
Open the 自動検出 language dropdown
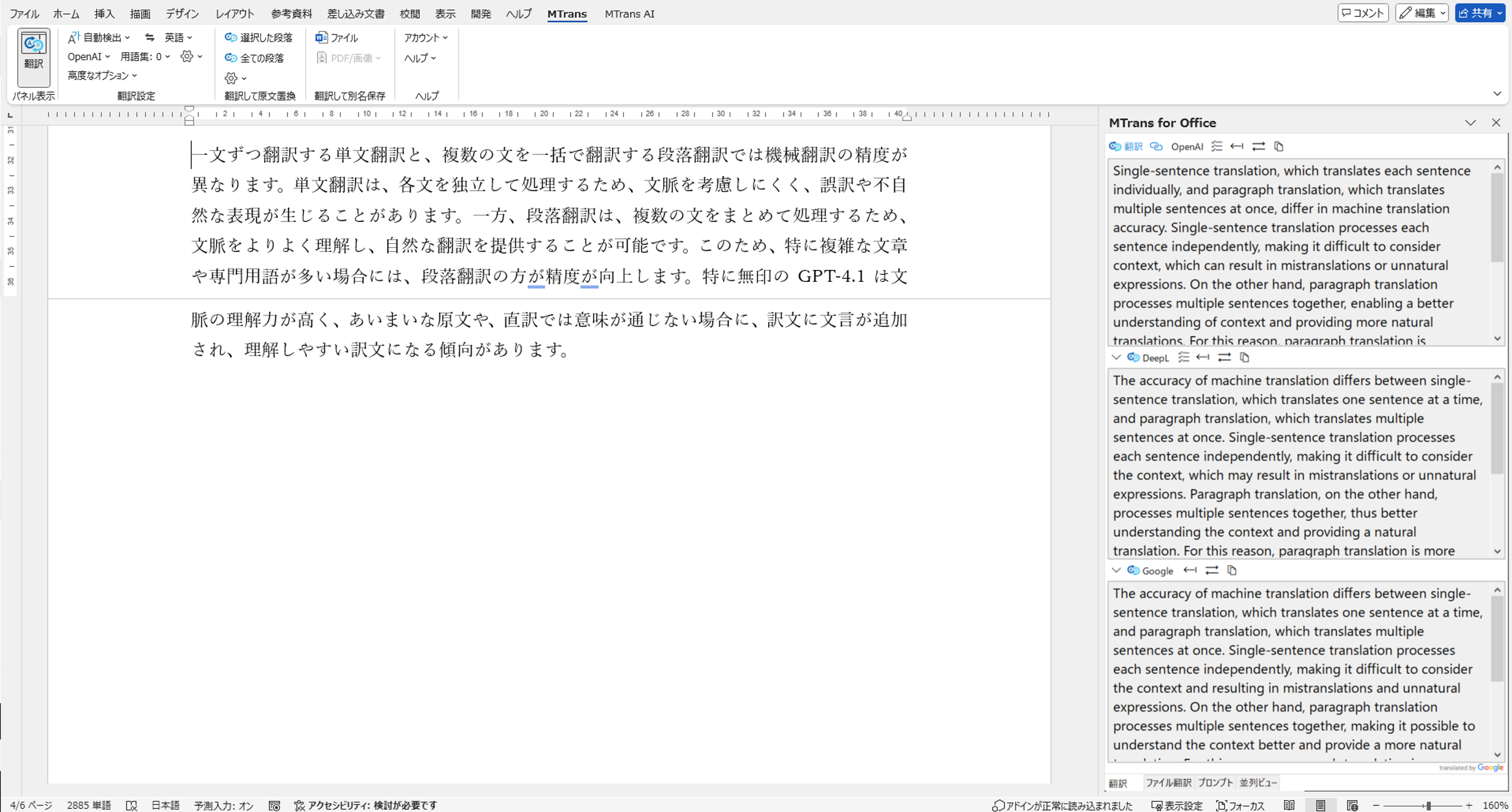point(99,37)
